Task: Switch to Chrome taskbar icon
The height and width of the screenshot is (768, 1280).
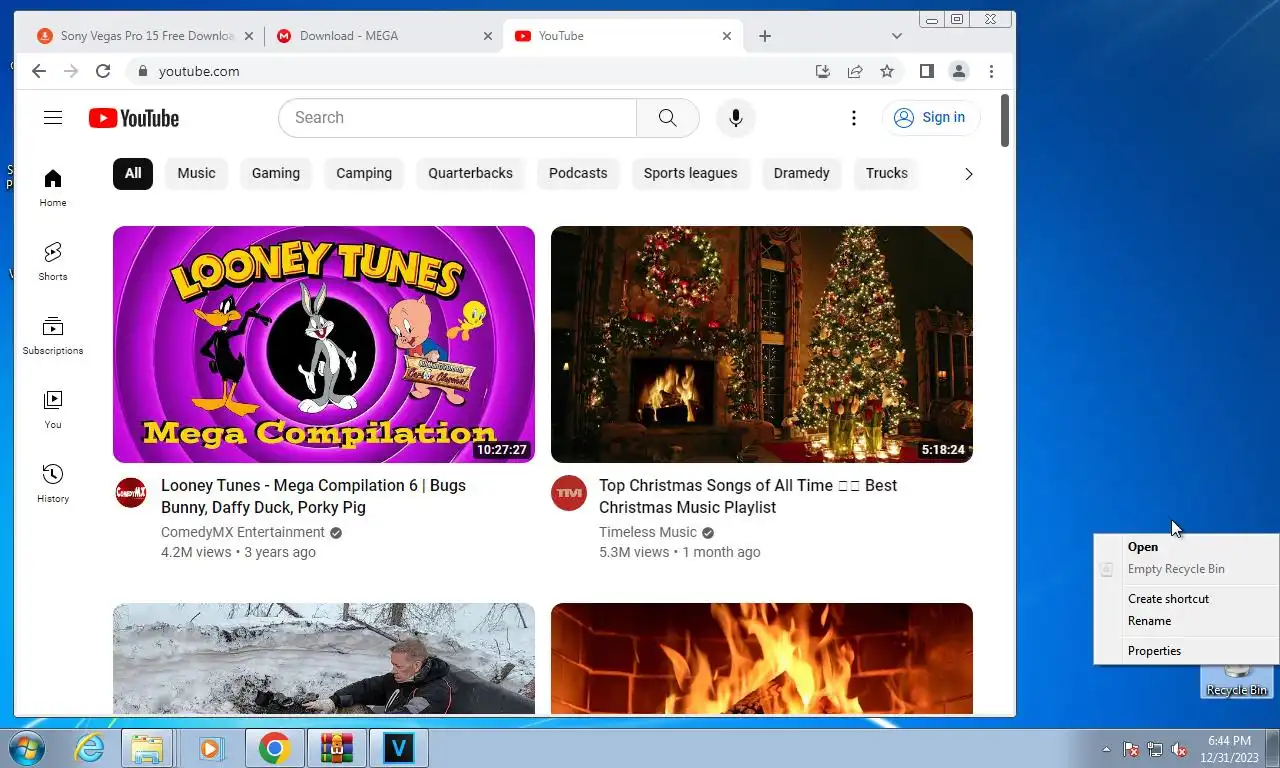Action: click(x=274, y=748)
